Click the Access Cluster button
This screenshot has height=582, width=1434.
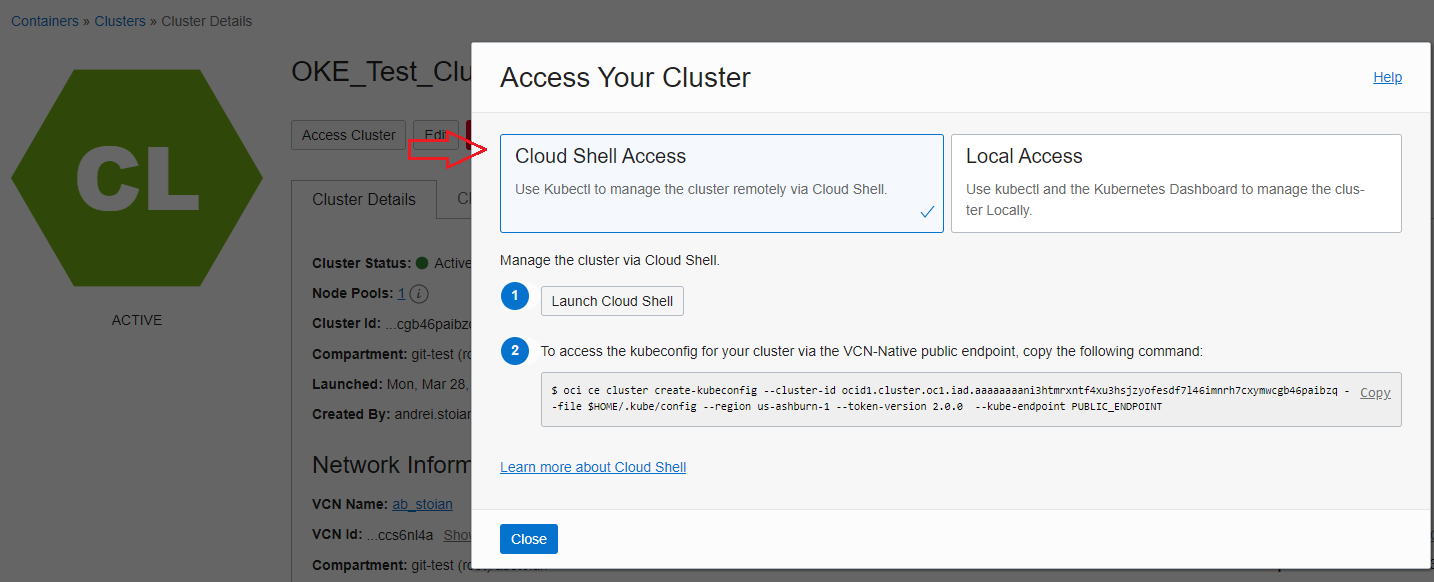[348, 135]
